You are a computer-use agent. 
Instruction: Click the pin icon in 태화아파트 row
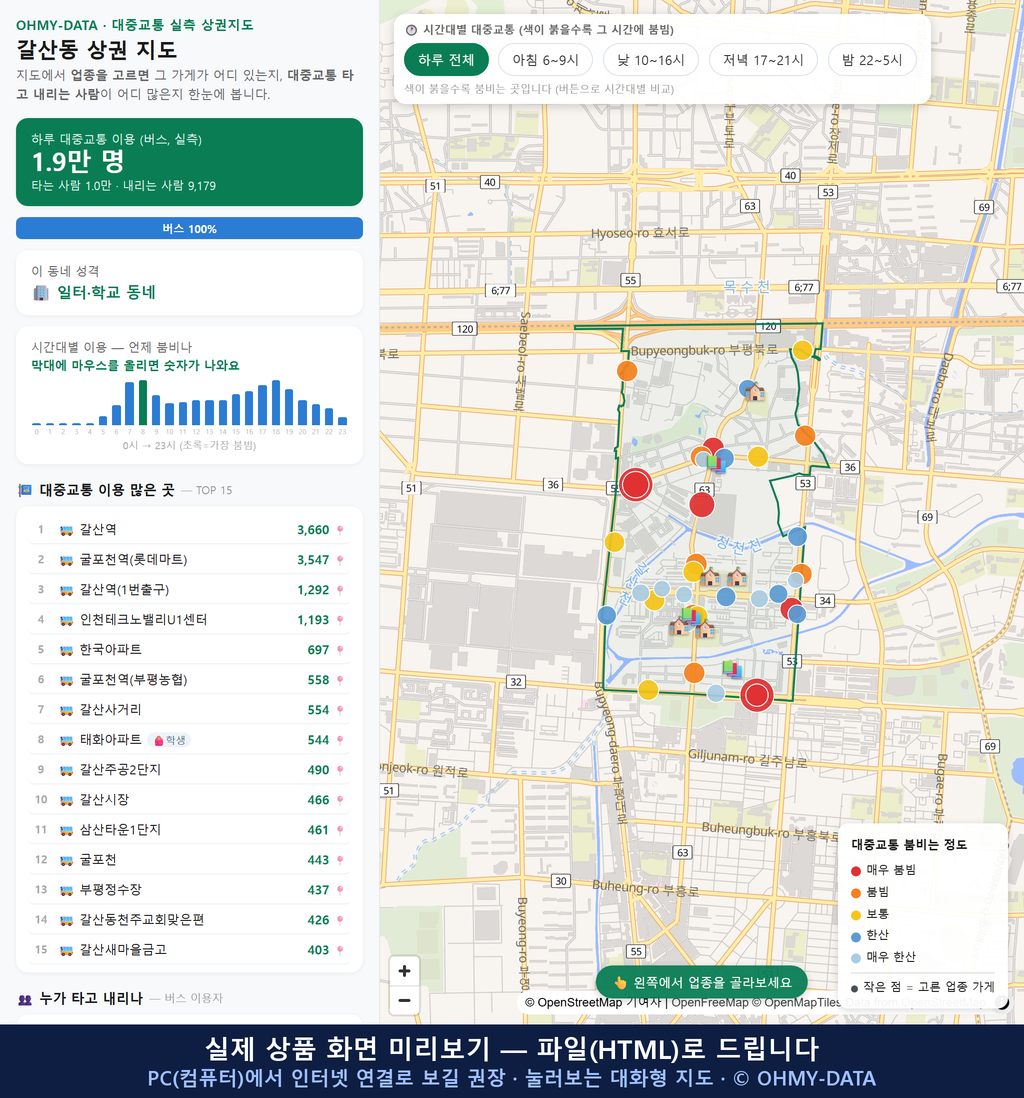340,740
